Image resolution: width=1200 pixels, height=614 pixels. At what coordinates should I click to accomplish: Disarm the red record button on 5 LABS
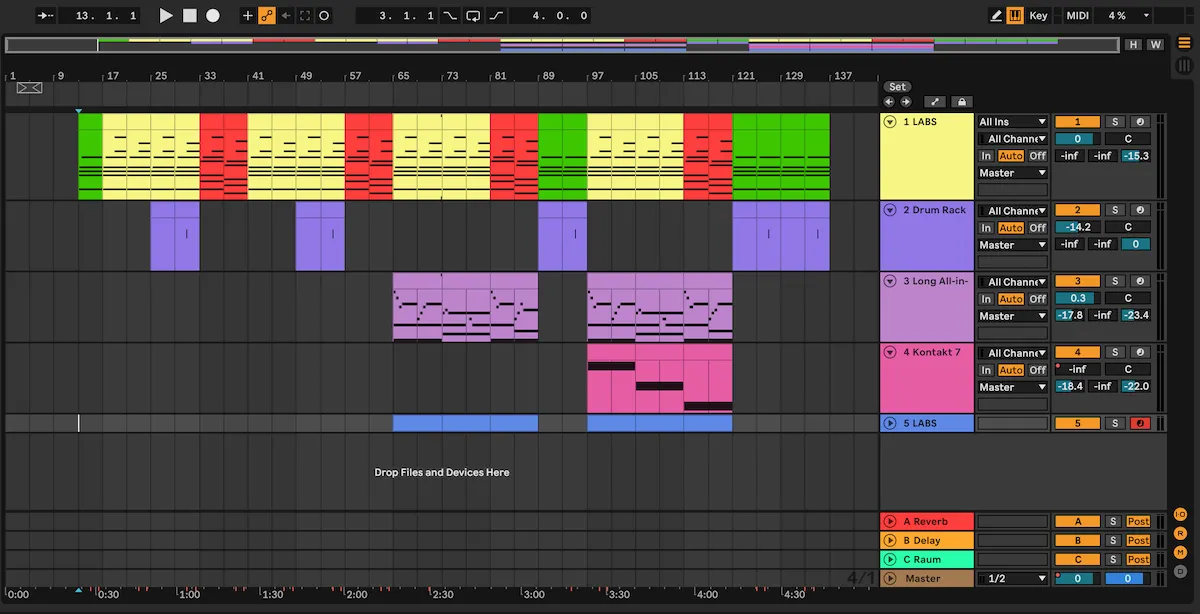pyautogui.click(x=1140, y=423)
